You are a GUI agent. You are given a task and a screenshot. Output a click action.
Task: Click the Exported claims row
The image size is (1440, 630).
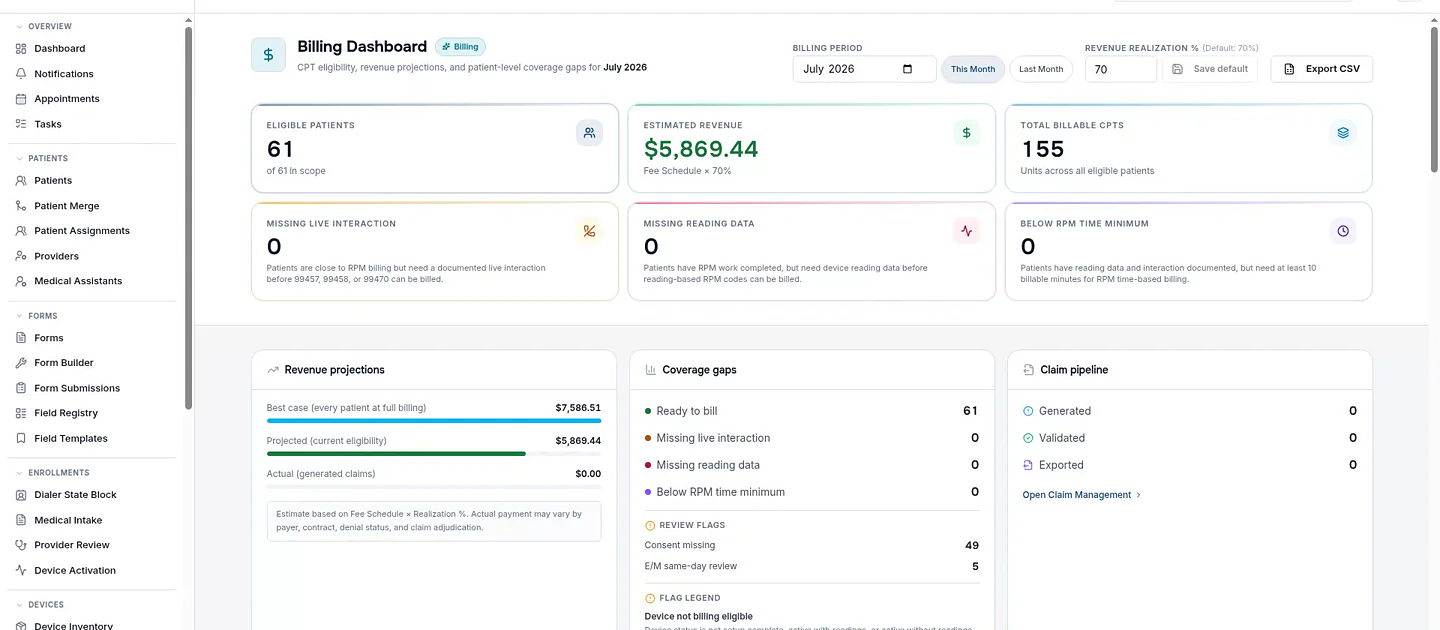point(1189,465)
